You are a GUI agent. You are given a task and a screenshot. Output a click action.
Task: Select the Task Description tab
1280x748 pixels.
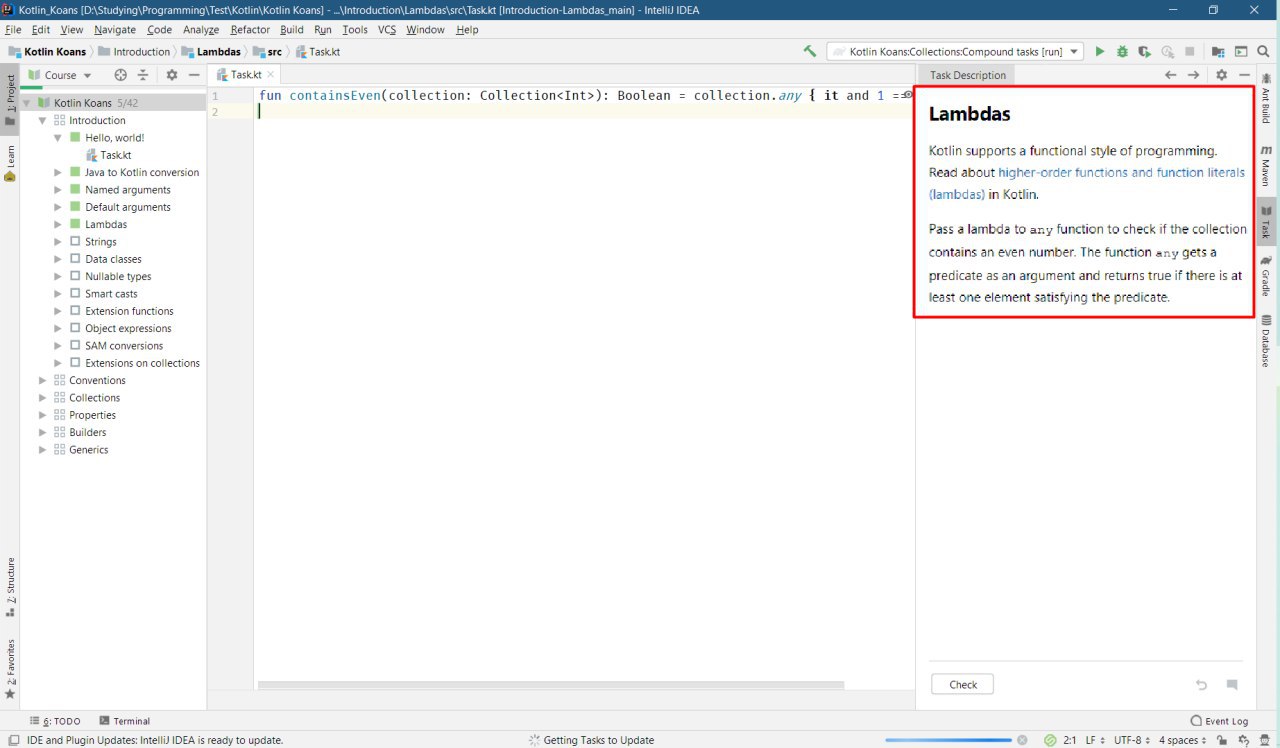click(x=967, y=75)
